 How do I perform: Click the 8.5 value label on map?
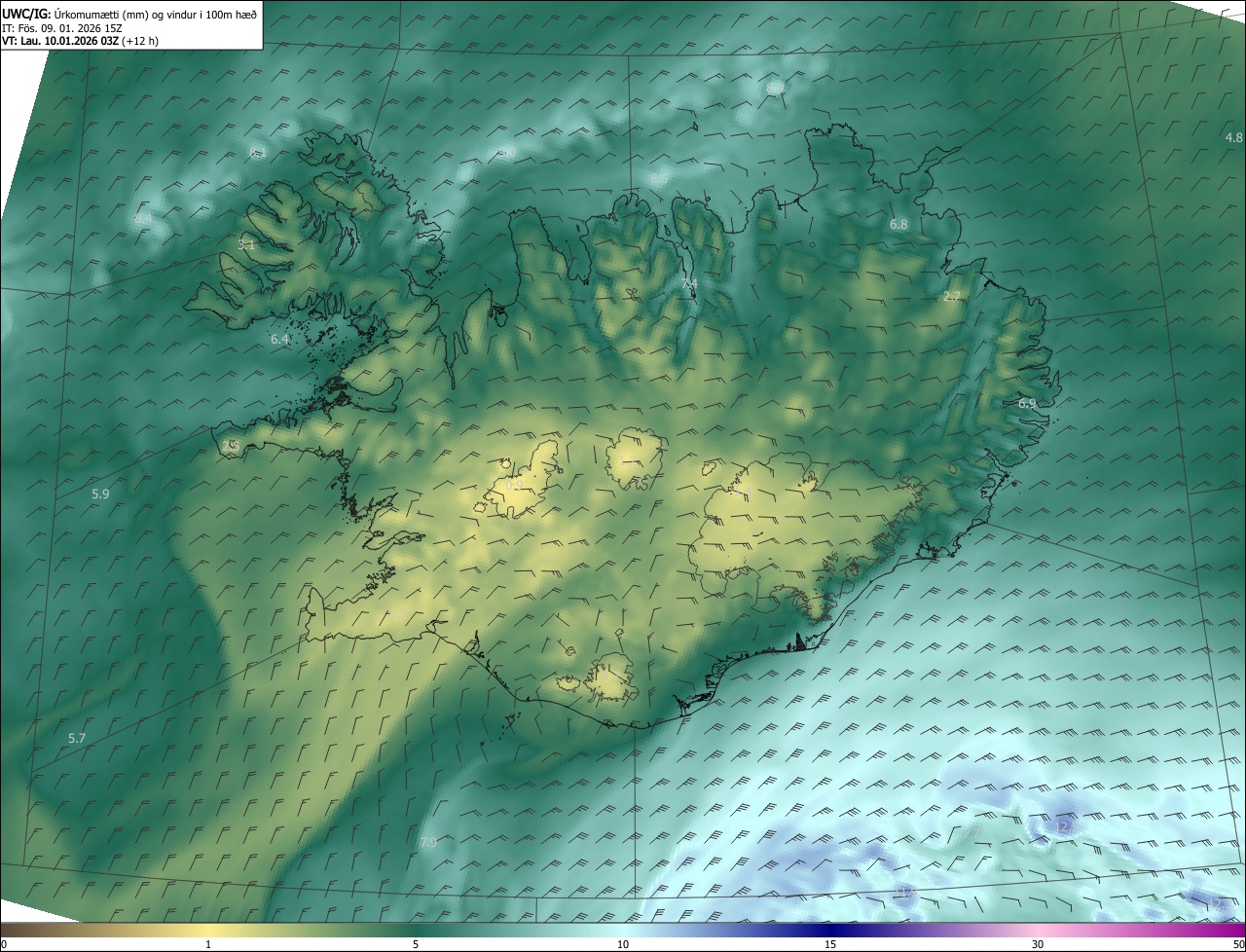coord(659,178)
